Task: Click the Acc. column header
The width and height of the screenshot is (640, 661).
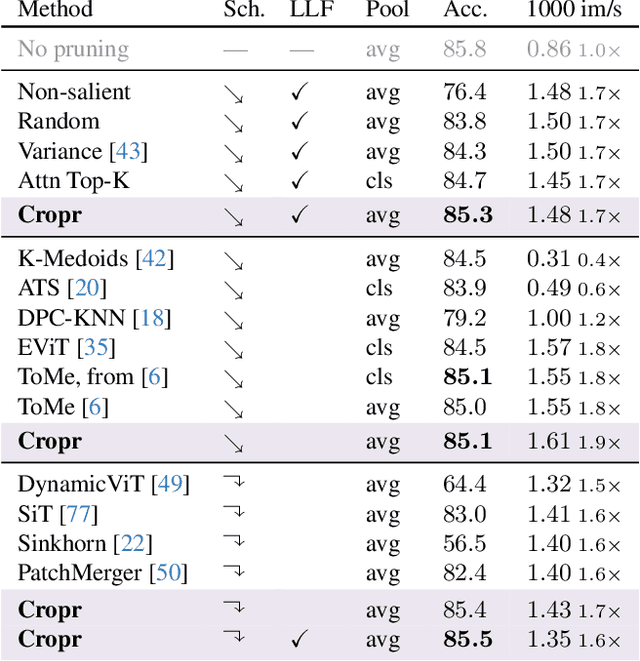Action: (x=465, y=11)
